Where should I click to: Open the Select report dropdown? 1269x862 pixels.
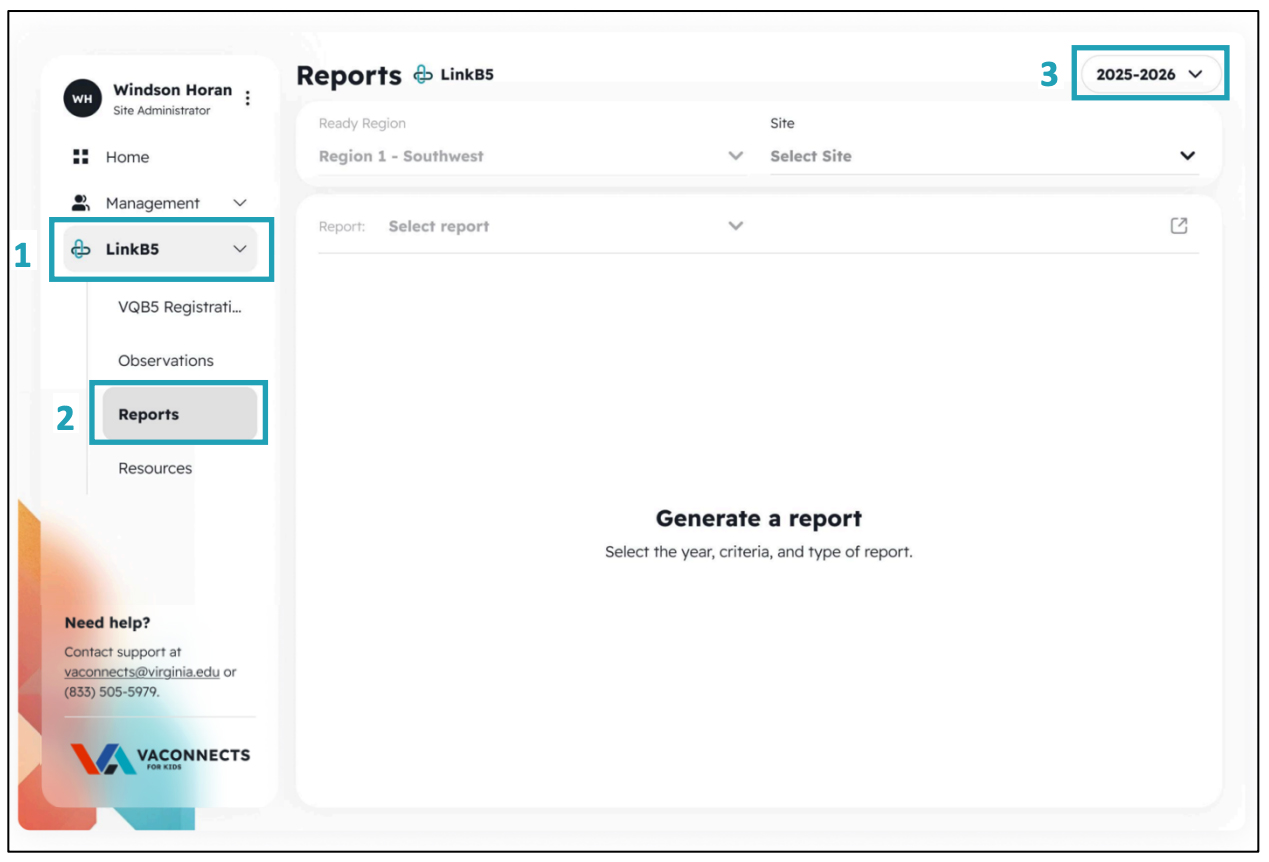(566, 226)
